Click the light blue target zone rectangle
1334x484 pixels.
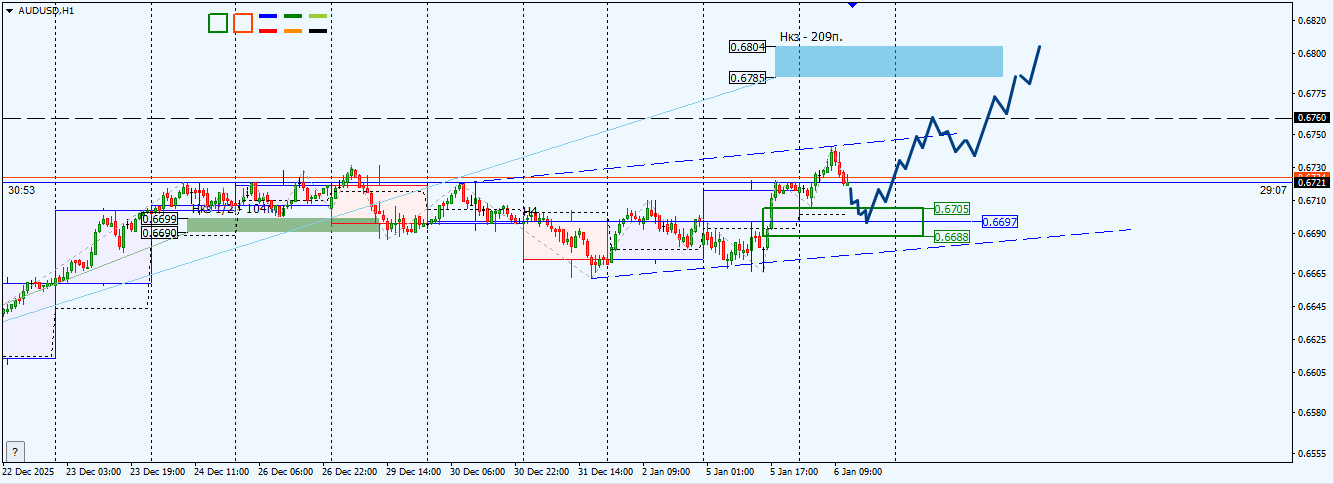[x=888, y=62]
